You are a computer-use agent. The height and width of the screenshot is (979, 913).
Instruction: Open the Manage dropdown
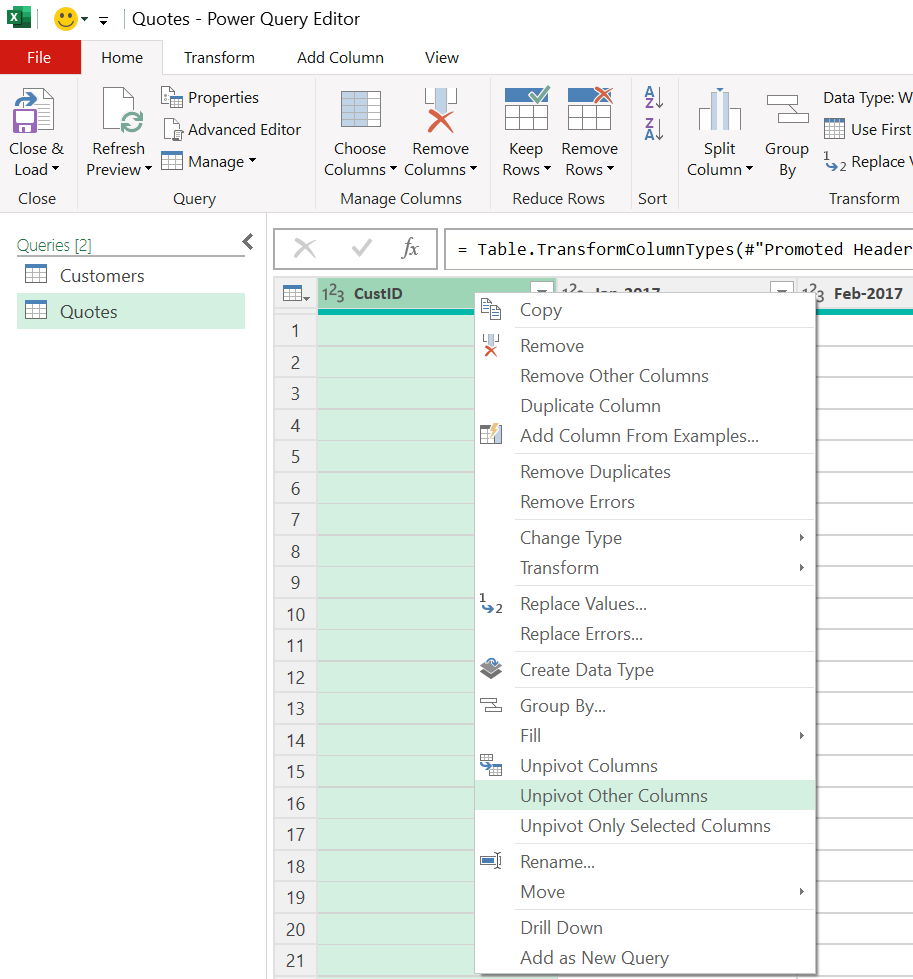(252, 160)
